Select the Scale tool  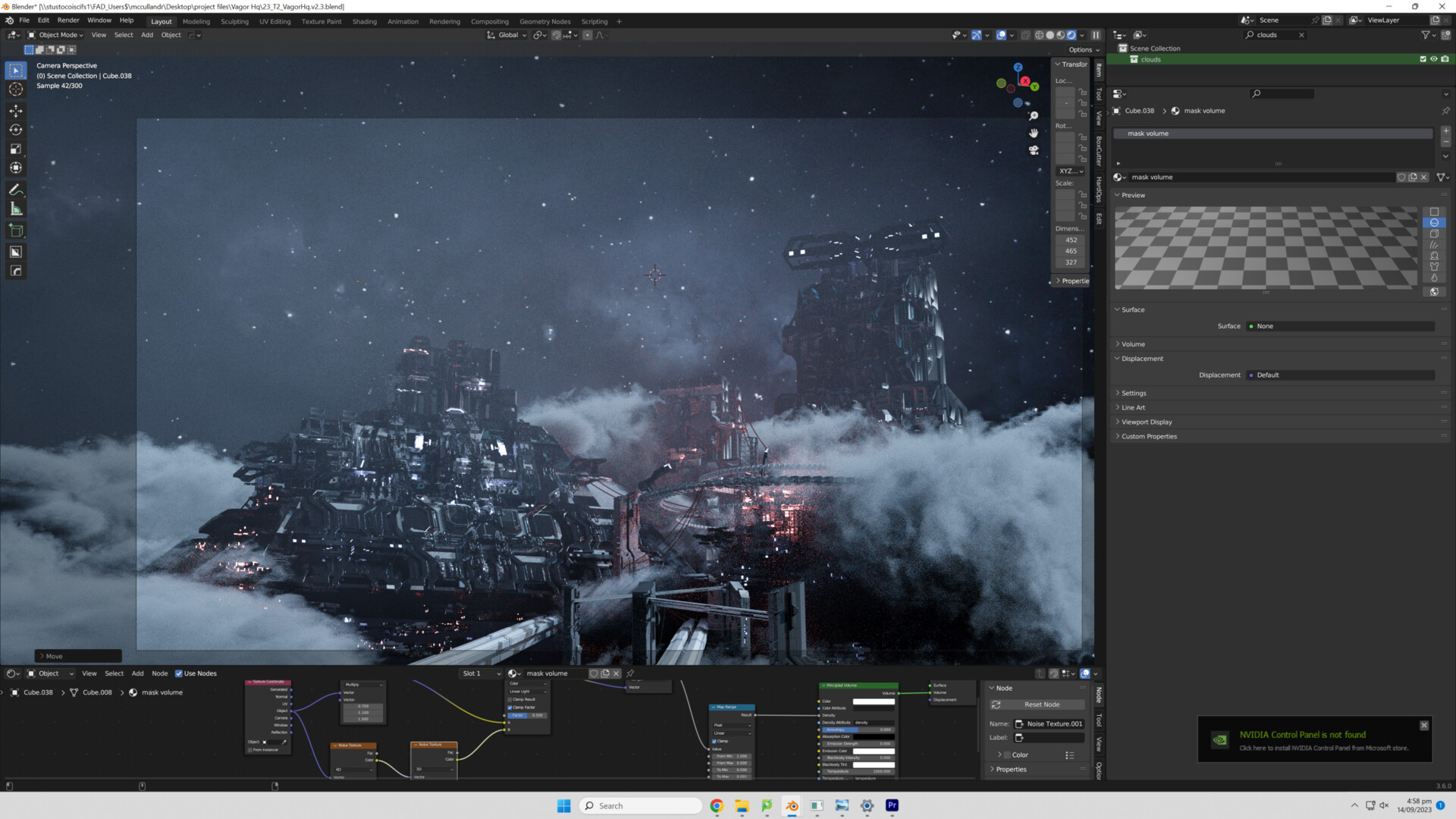click(x=15, y=149)
